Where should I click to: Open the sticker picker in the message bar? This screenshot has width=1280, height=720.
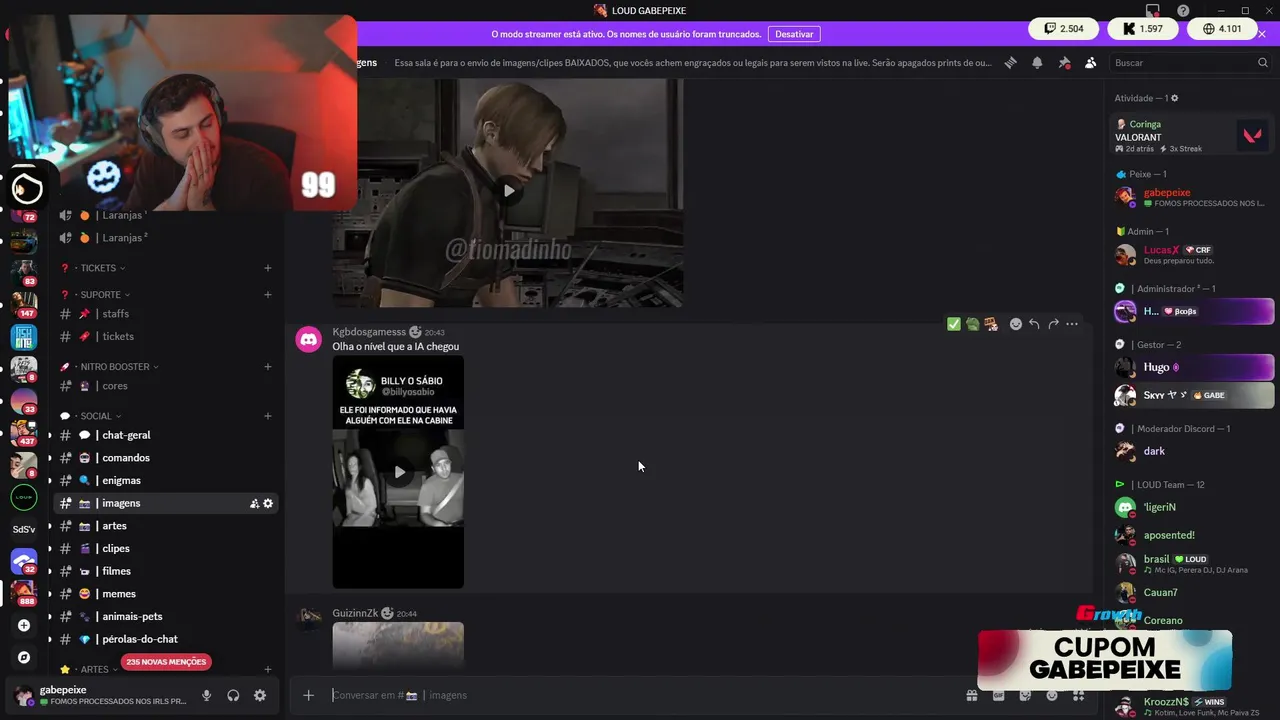[x=1025, y=695]
